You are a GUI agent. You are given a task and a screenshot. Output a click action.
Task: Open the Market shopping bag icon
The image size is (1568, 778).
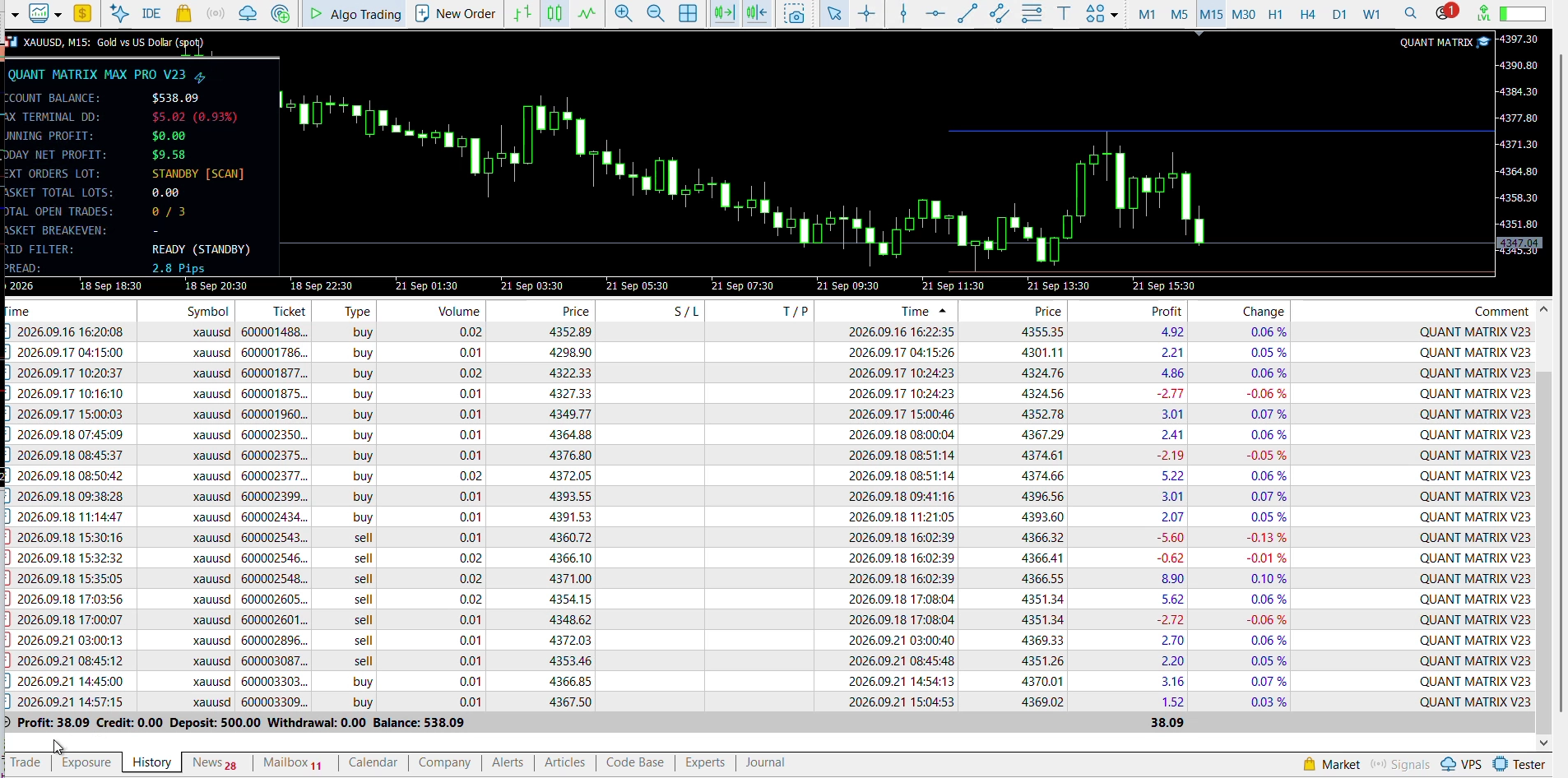[183, 13]
